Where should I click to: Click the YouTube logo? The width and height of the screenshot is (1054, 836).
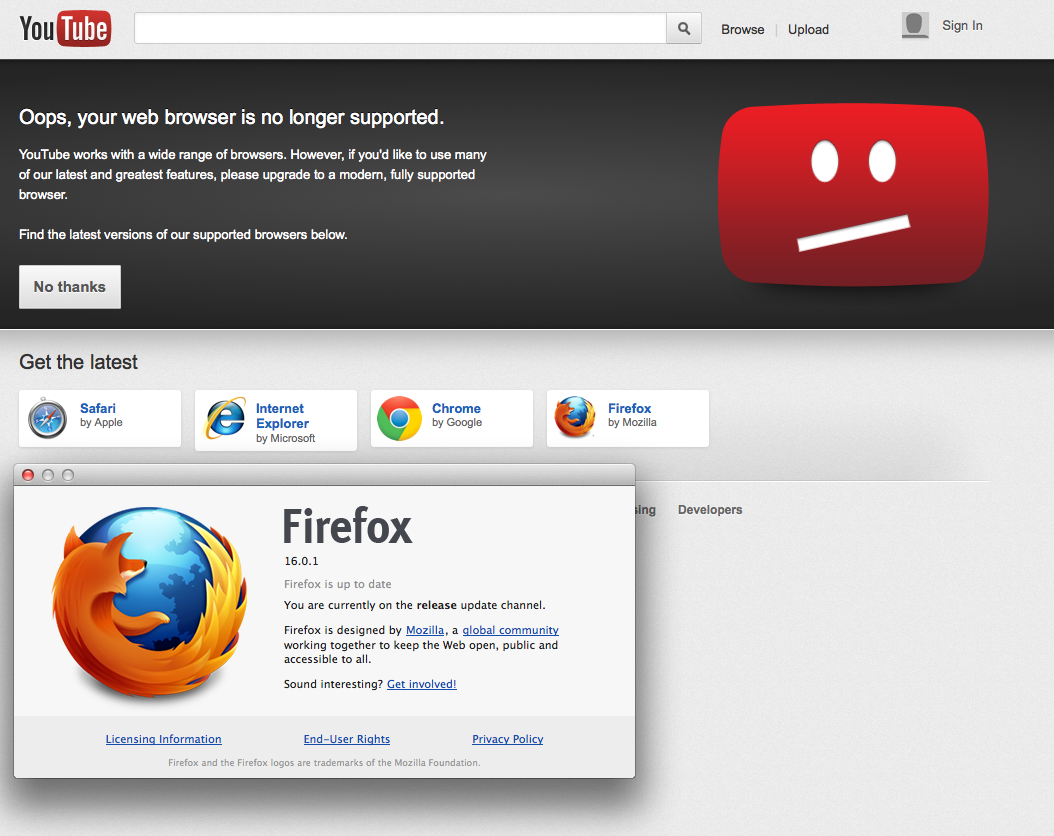point(65,28)
